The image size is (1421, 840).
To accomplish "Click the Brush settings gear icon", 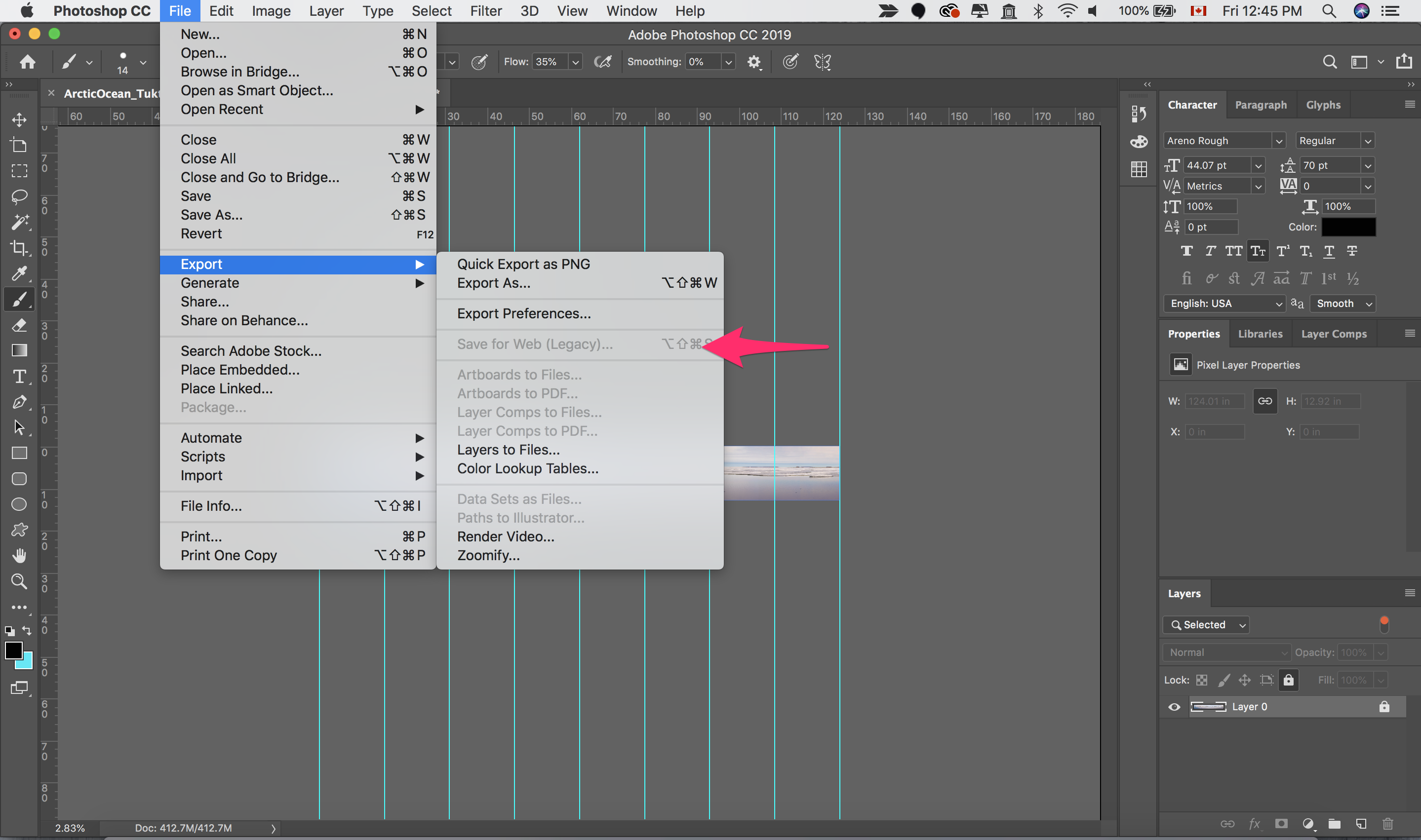I will [754, 62].
